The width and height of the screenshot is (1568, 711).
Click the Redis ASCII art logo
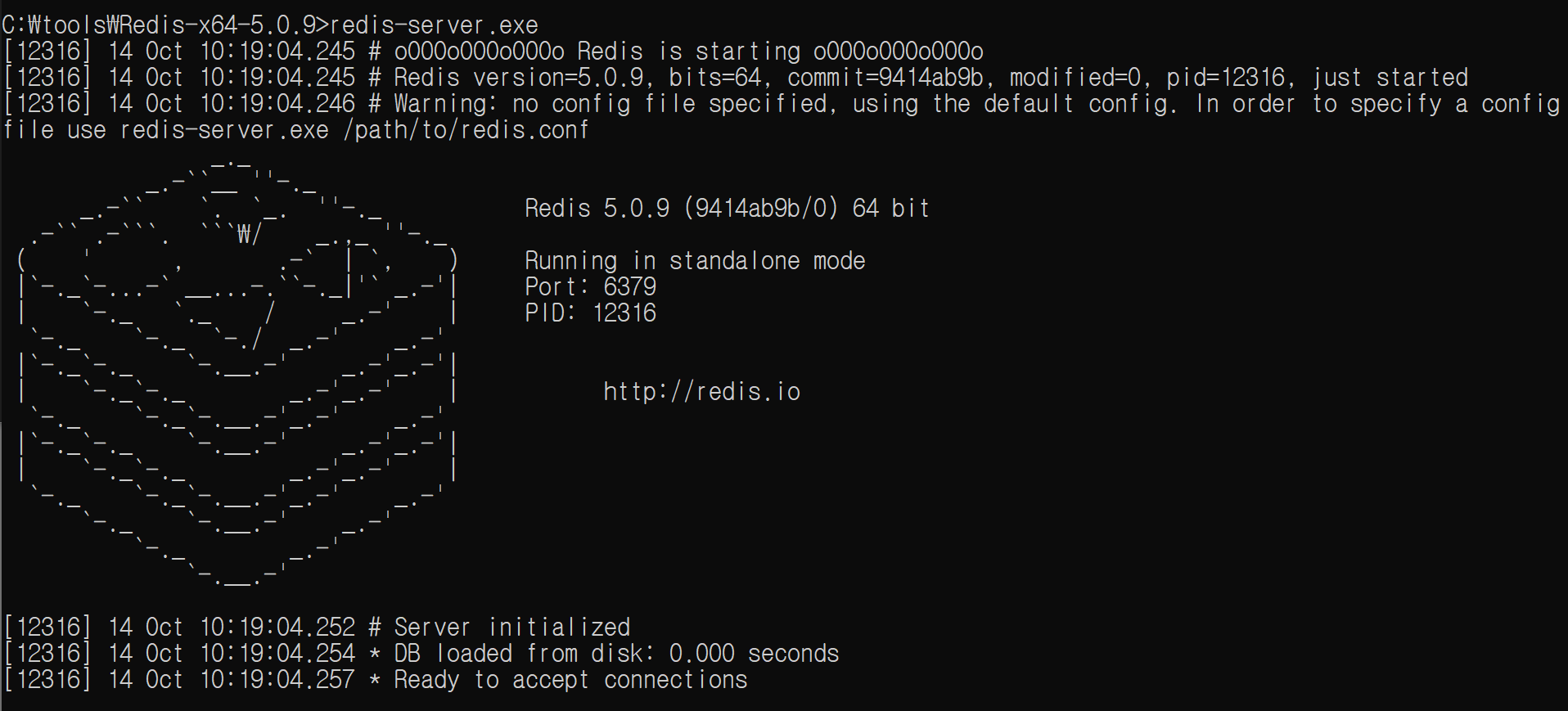pos(237,371)
